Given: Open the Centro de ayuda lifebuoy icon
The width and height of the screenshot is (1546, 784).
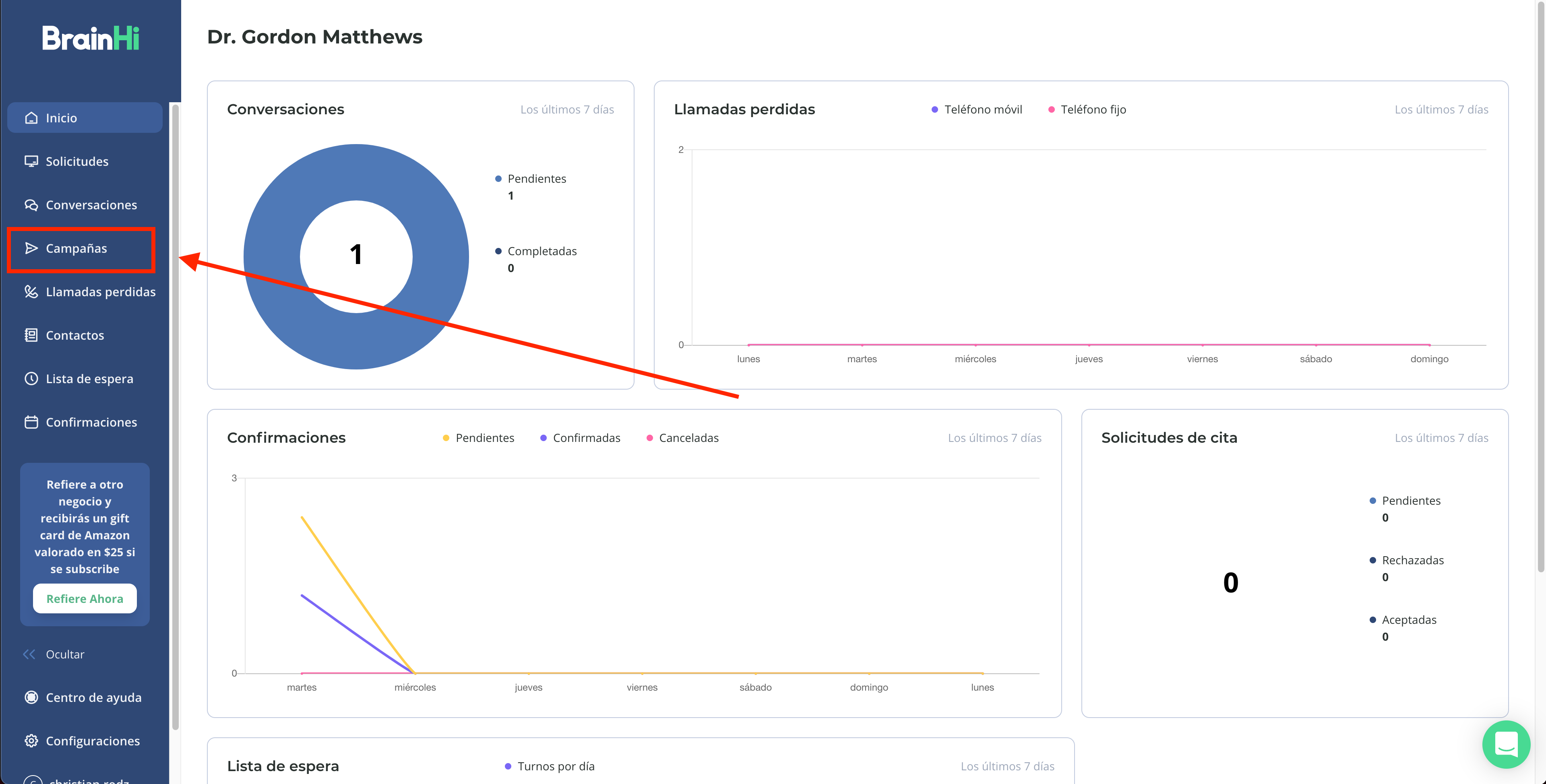Looking at the screenshot, I should pos(31,697).
